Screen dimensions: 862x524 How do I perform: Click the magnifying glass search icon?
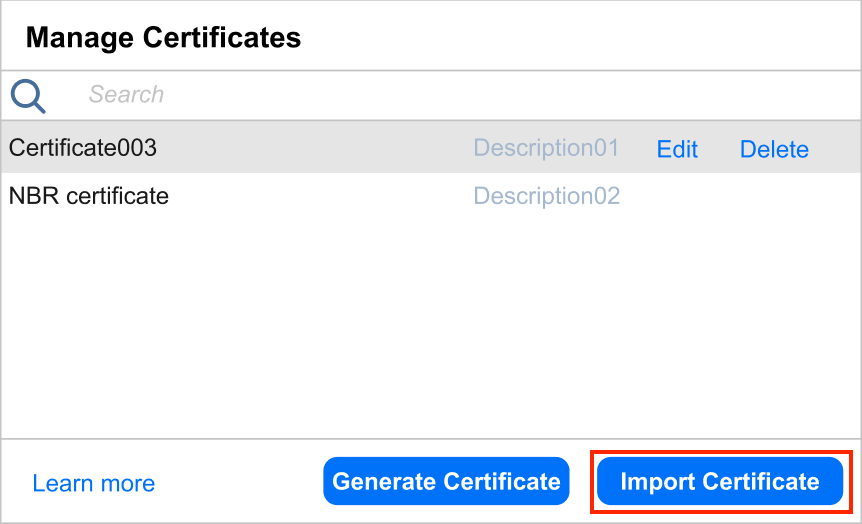[28, 96]
